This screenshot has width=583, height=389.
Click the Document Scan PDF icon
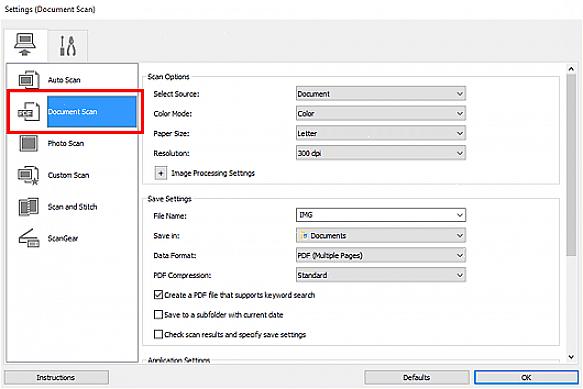[x=29, y=112]
